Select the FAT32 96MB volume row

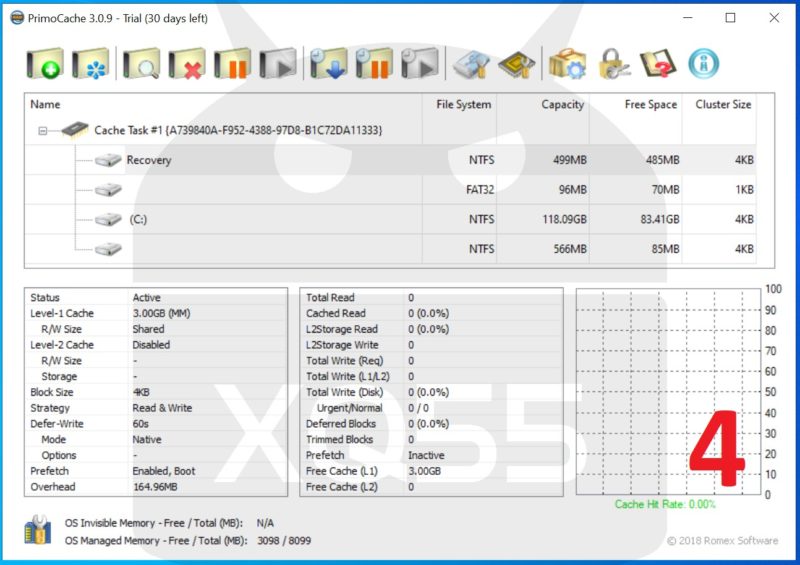point(300,189)
